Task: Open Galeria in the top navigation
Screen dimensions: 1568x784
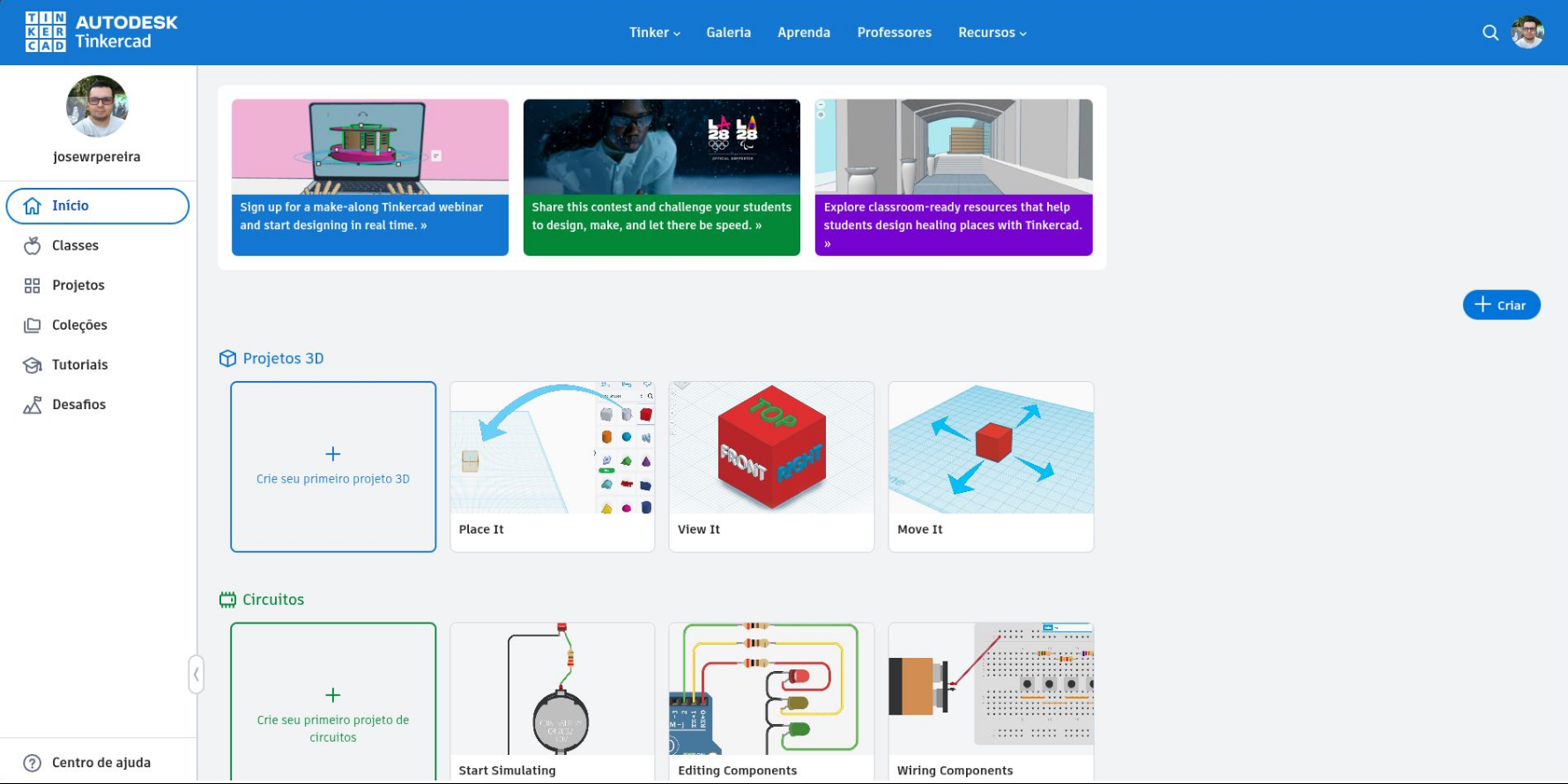Action: coord(729,33)
